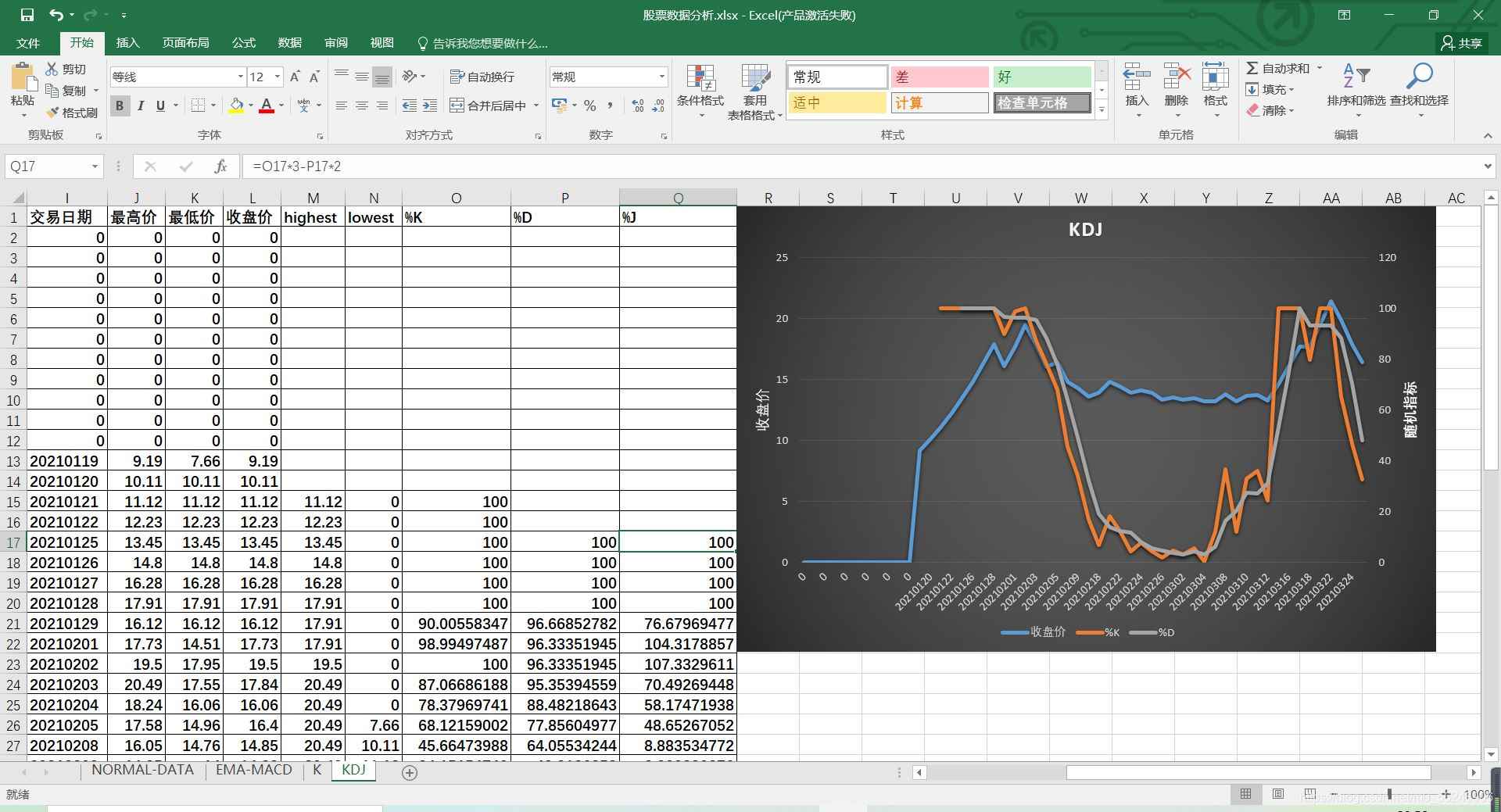Image resolution: width=1501 pixels, height=812 pixels.
Task: Click the Insert Function fx icon
Action: point(220,166)
